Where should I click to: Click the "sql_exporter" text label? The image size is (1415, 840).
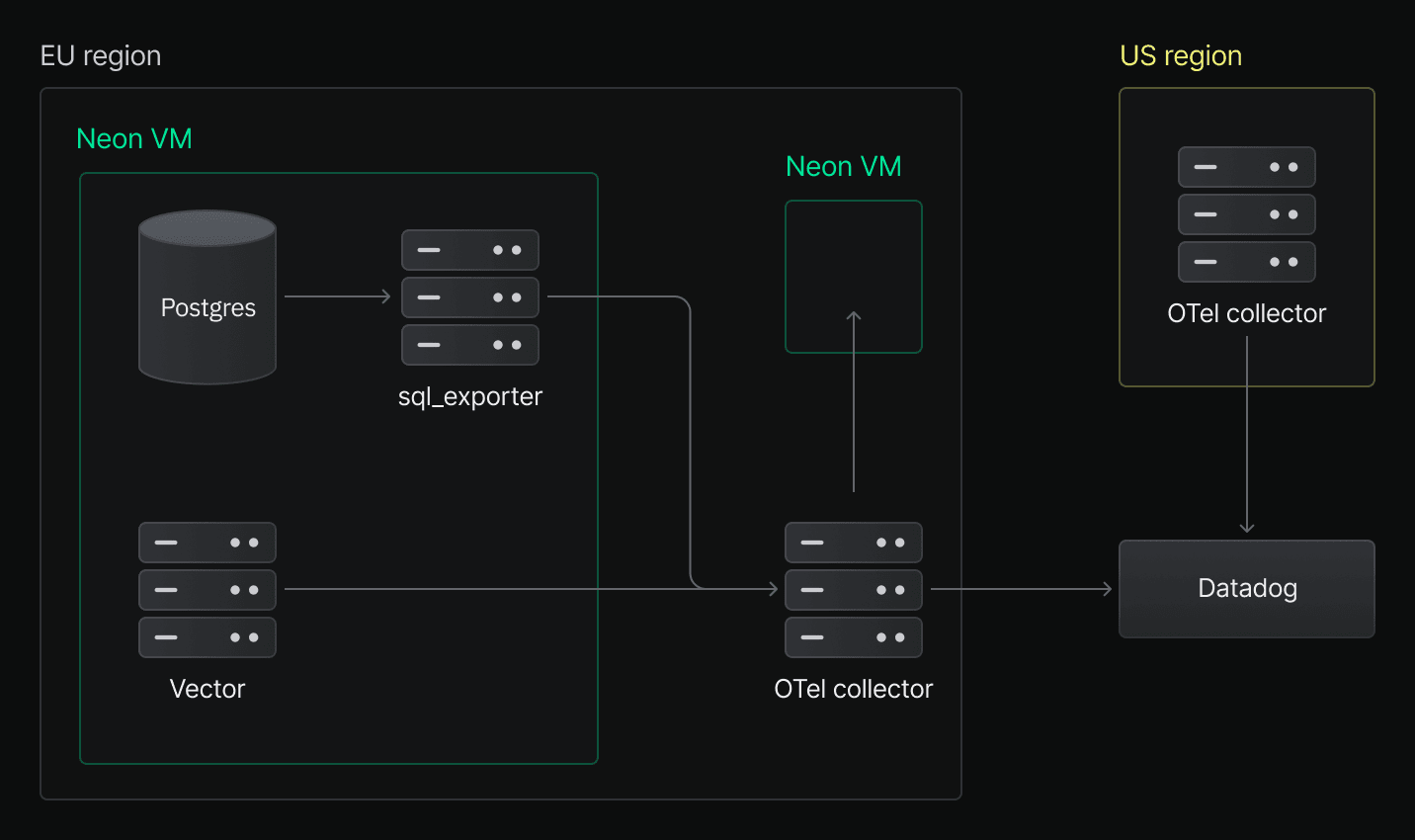470,397
